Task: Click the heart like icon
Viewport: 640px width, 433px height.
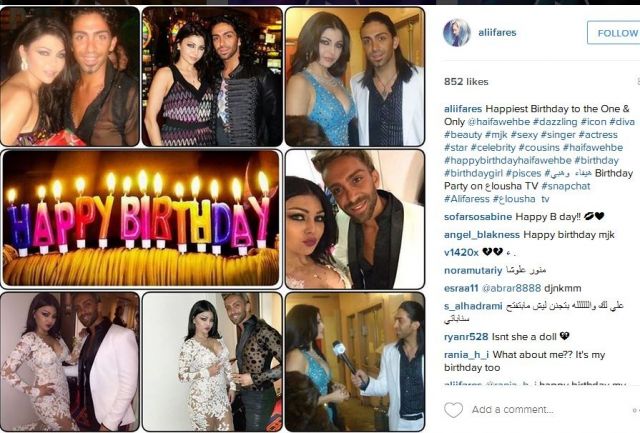Action: coord(453,410)
